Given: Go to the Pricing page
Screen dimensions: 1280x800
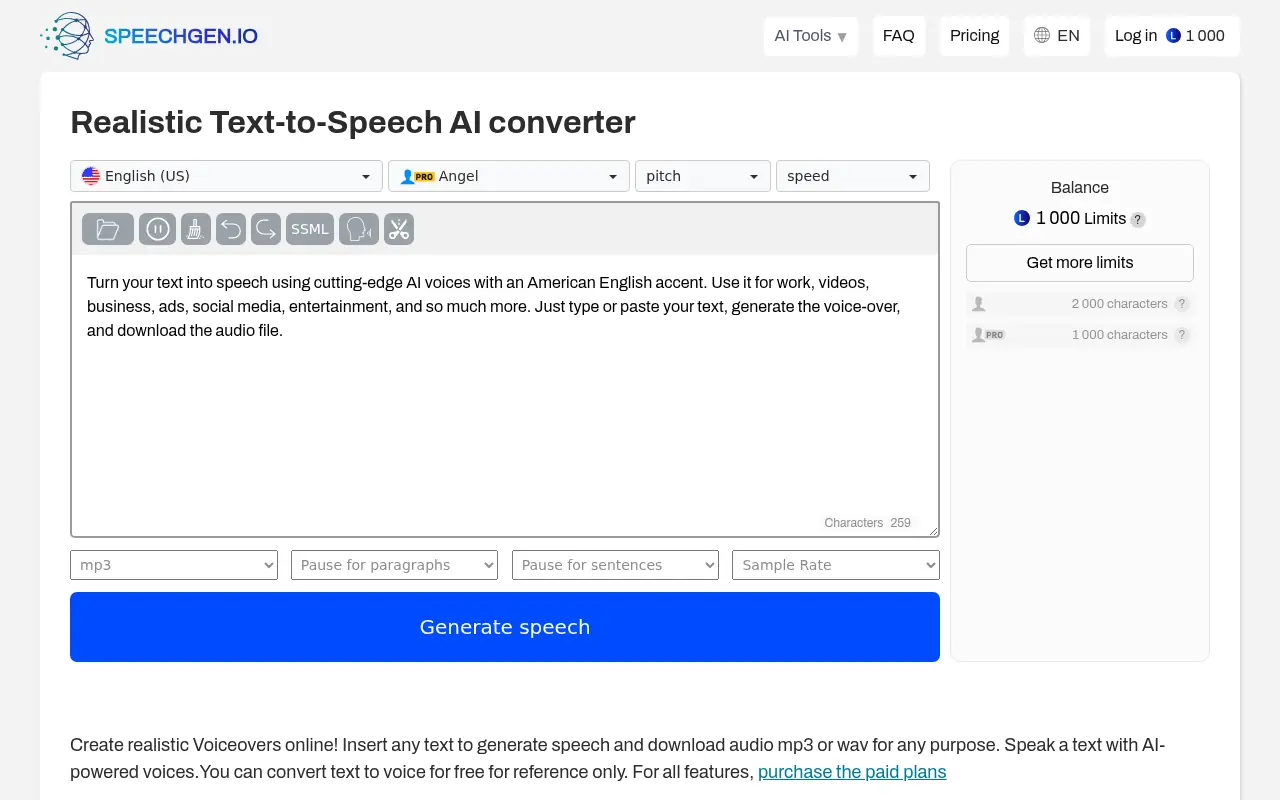Looking at the screenshot, I should (974, 35).
